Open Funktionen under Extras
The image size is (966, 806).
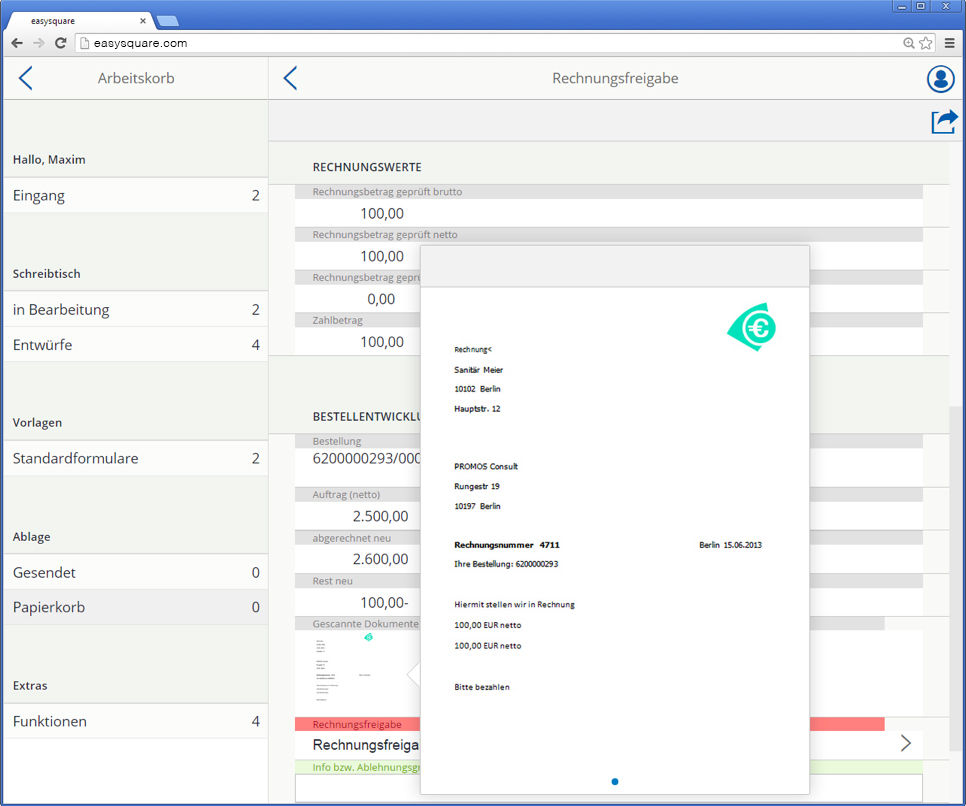click(x=135, y=721)
